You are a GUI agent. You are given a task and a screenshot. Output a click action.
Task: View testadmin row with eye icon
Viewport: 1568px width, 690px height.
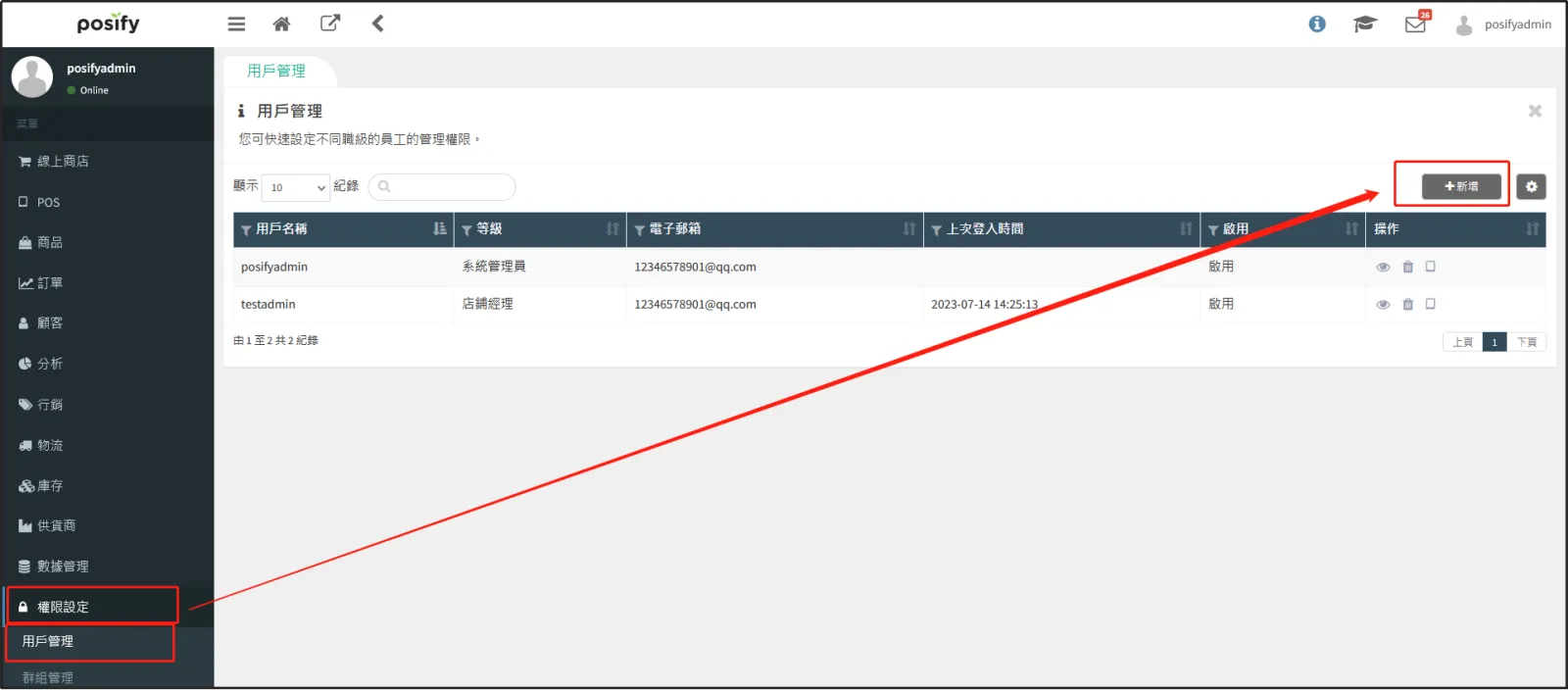point(1383,304)
